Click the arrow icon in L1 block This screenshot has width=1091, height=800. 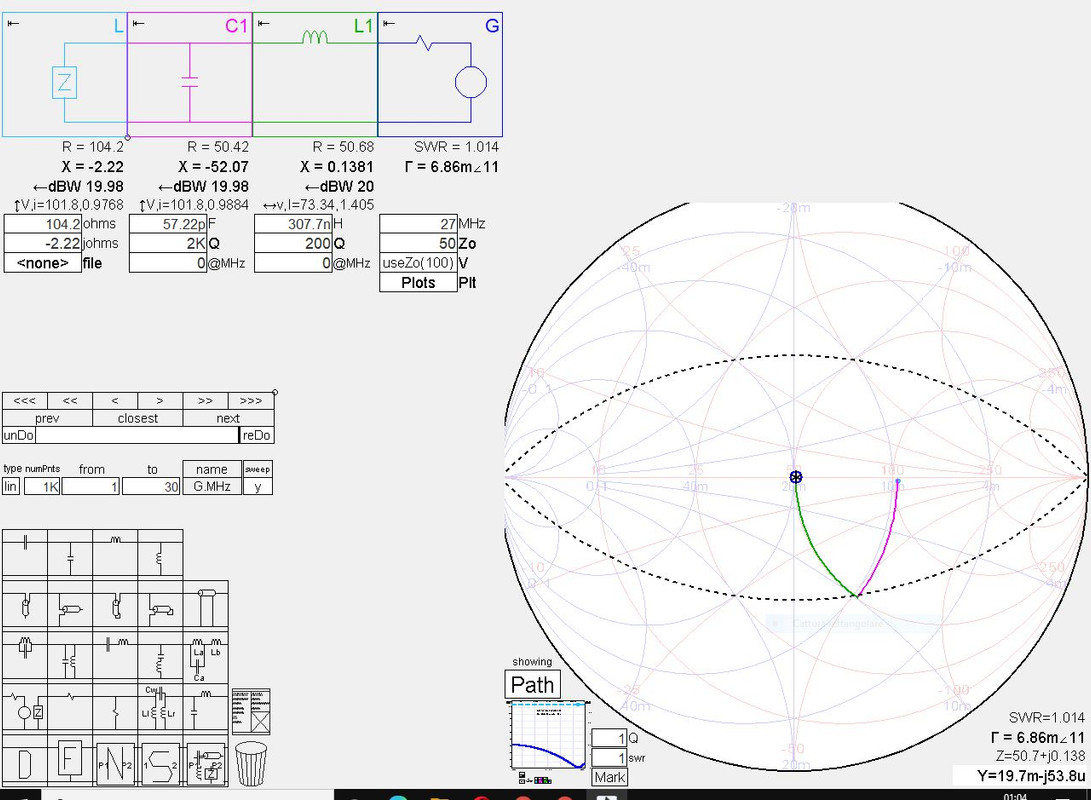coord(264,24)
